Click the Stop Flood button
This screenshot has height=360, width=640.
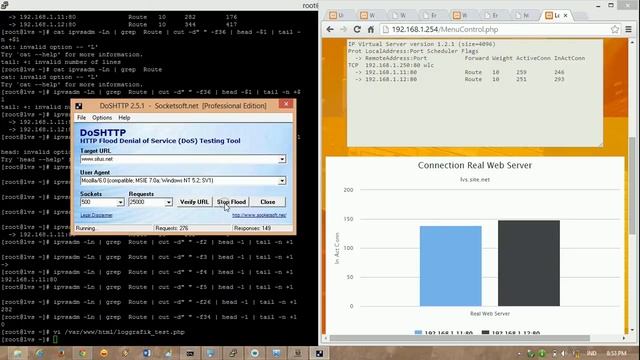pyautogui.click(x=231, y=202)
